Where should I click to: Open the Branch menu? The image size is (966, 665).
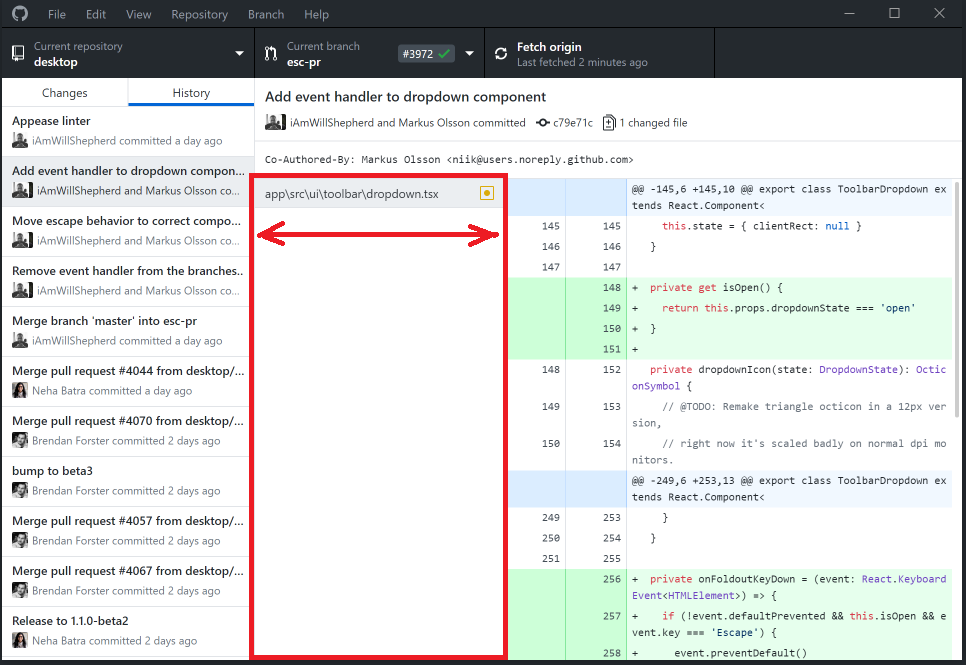[x=266, y=14]
